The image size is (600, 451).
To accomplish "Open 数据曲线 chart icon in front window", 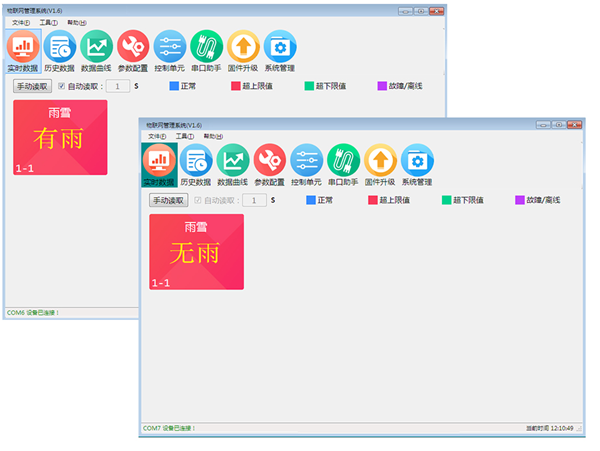I will [233, 162].
